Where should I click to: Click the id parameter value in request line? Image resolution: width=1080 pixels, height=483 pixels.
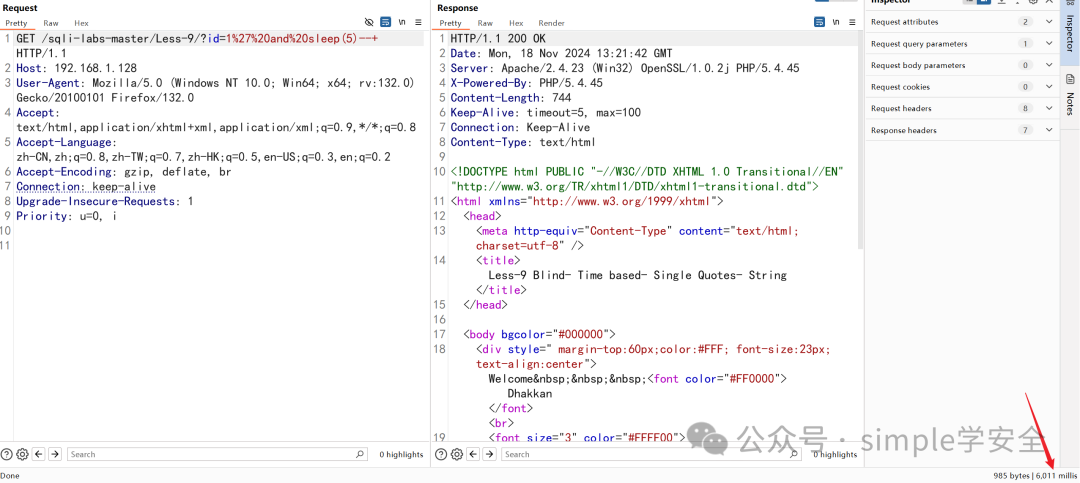point(302,39)
